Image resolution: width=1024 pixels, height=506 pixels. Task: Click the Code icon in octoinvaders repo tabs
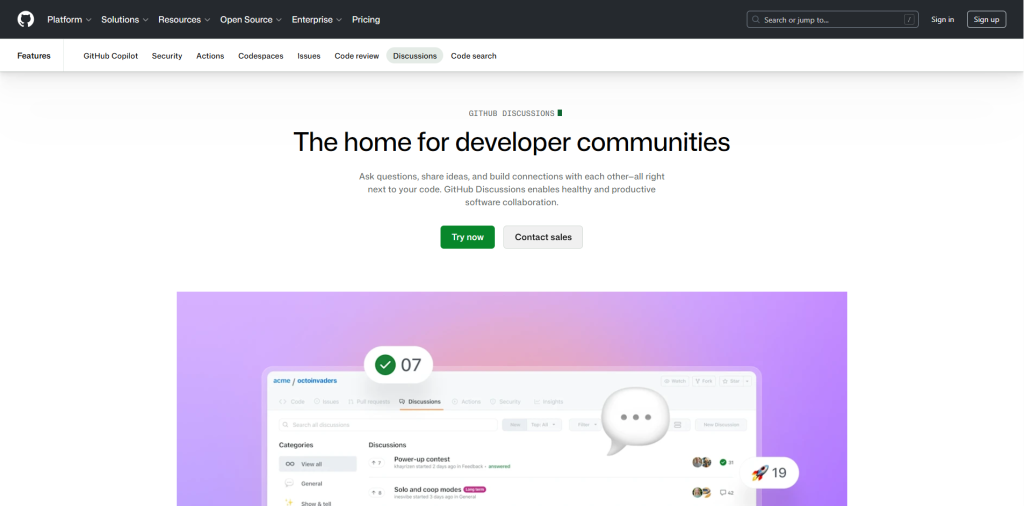(x=283, y=402)
